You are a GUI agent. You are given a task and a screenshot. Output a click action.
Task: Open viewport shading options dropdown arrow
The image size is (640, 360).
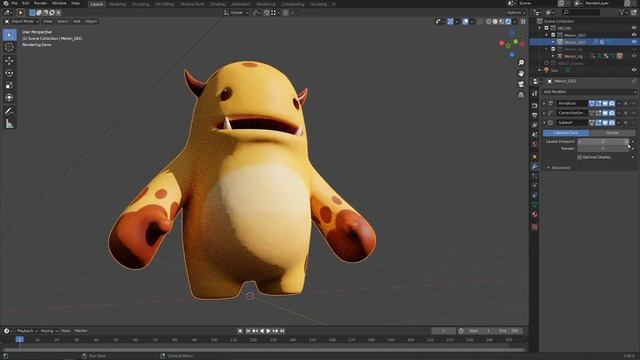tap(515, 22)
